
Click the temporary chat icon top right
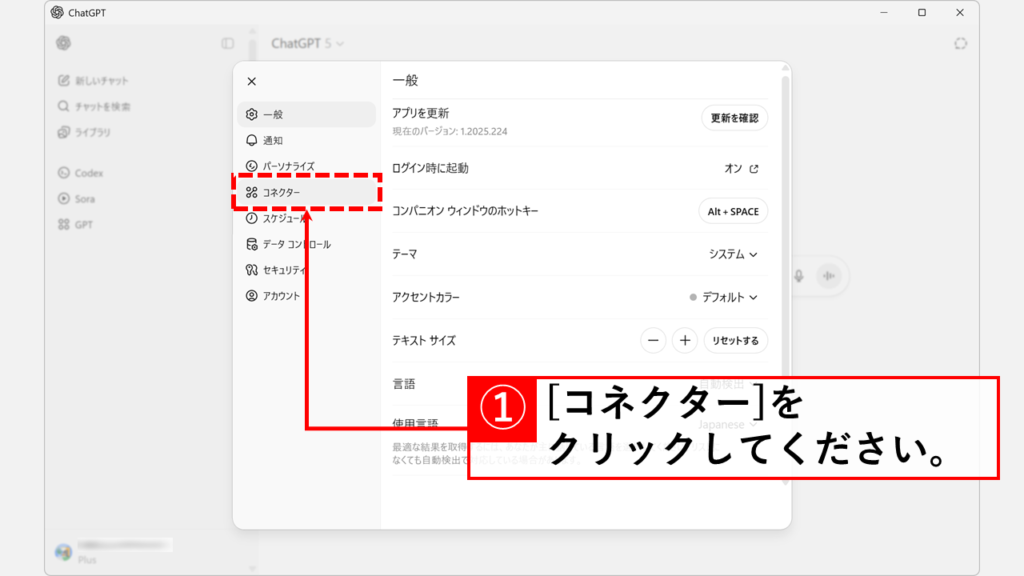(960, 44)
